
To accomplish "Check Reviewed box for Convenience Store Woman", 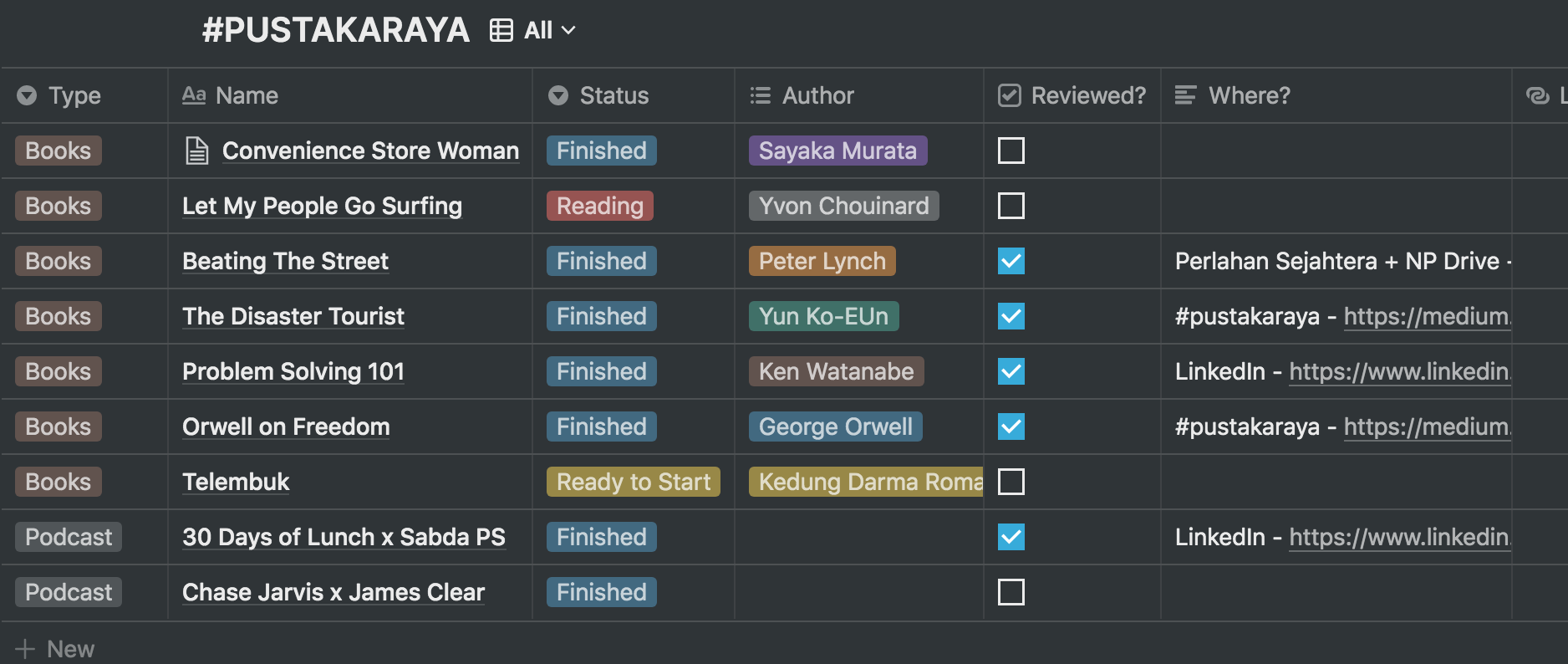I will [x=1011, y=151].
